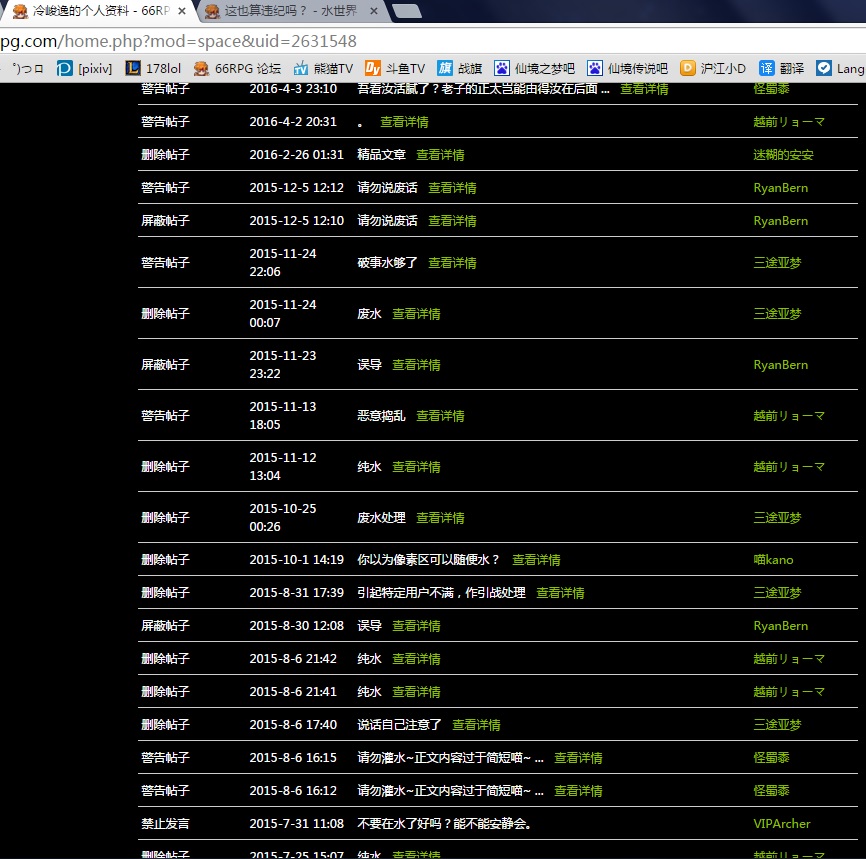The height and width of the screenshot is (859, 866).
Task: Click the date 2015-8-31 17:39
Action: pos(297,593)
